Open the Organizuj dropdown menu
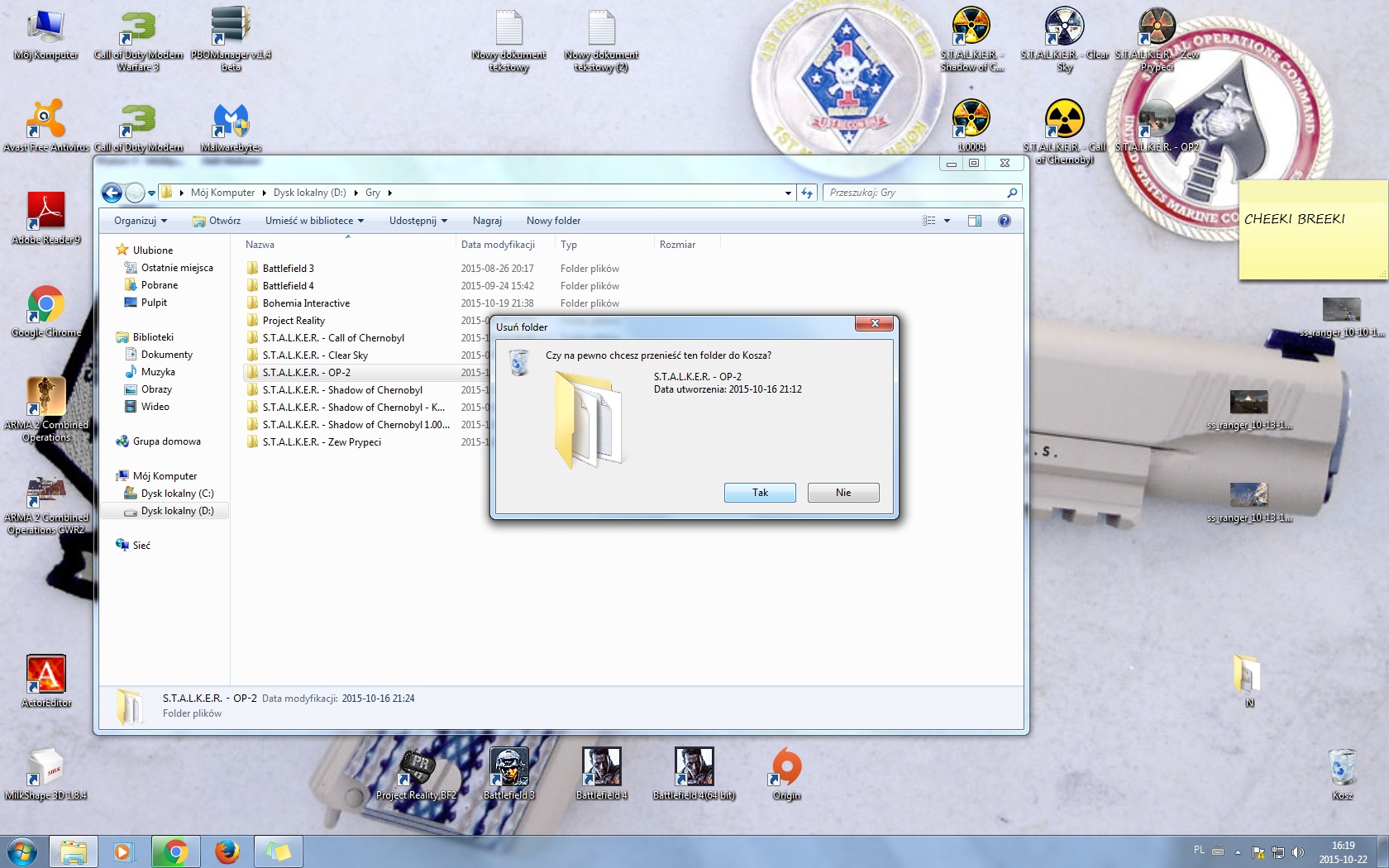Viewport: 1389px width, 868px height. coord(141,221)
